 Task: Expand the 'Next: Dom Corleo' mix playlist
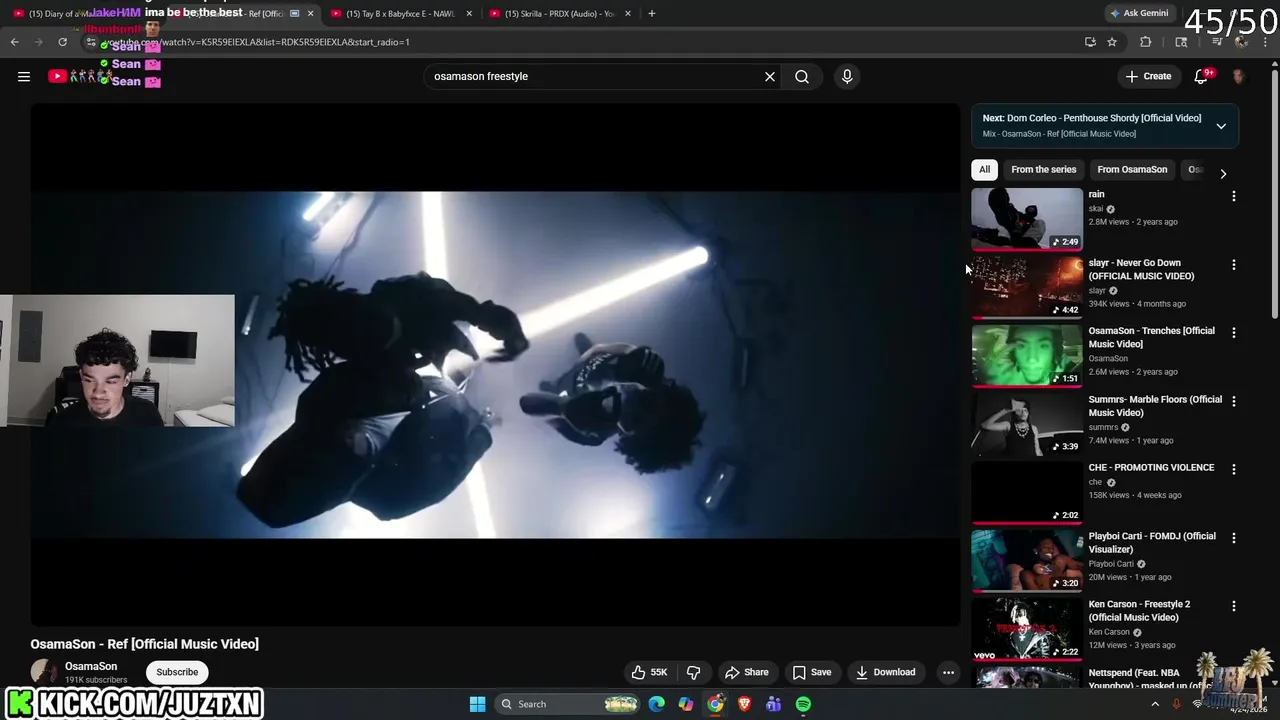point(1221,126)
